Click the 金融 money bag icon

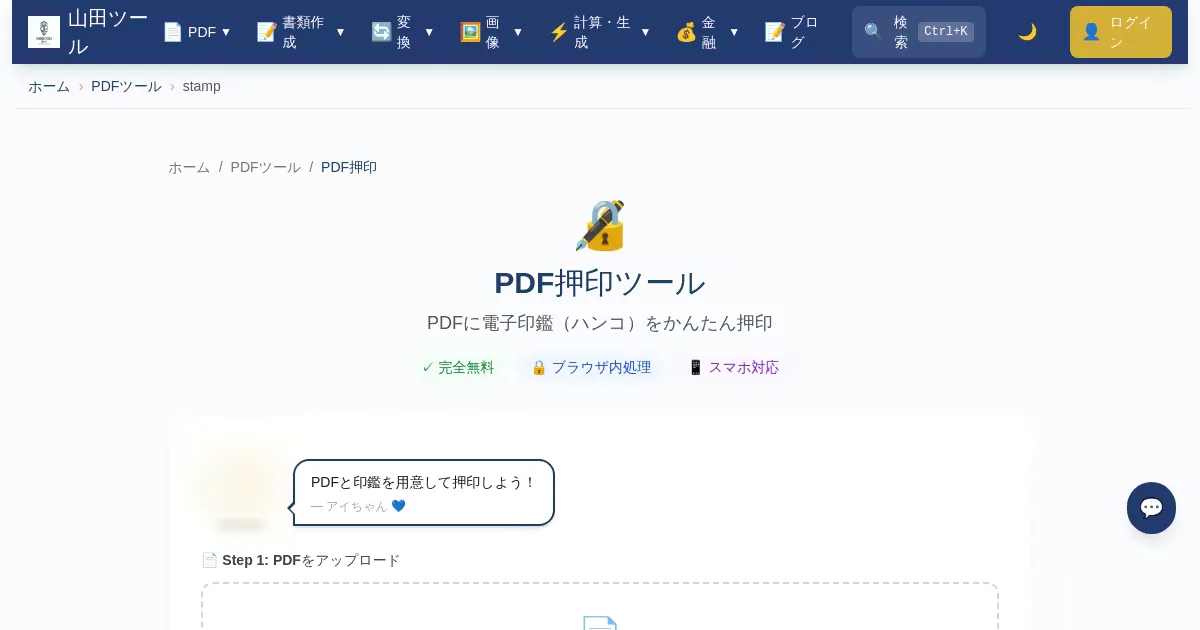coord(686,32)
